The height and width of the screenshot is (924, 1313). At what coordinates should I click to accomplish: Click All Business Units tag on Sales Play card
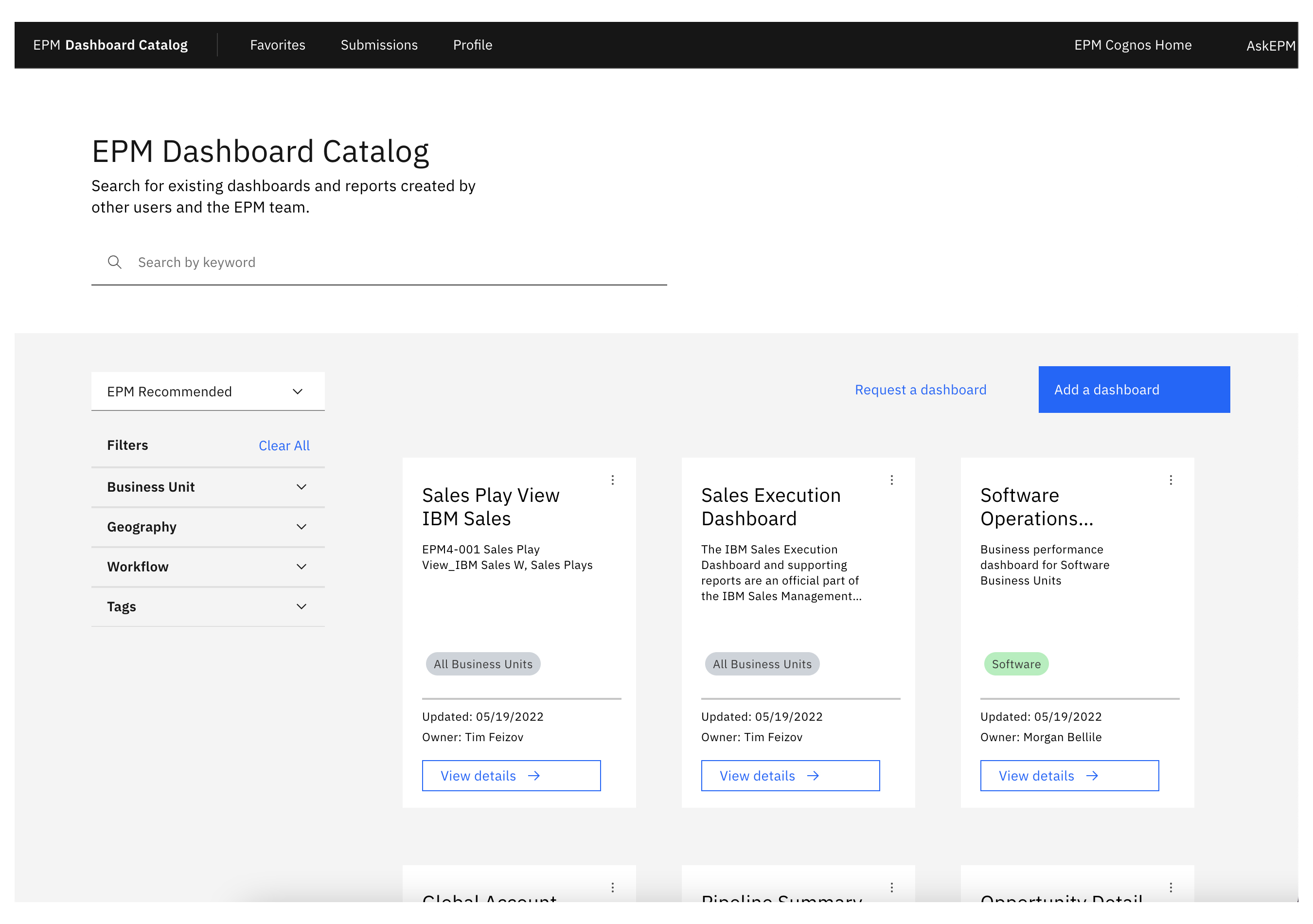pyautogui.click(x=483, y=664)
